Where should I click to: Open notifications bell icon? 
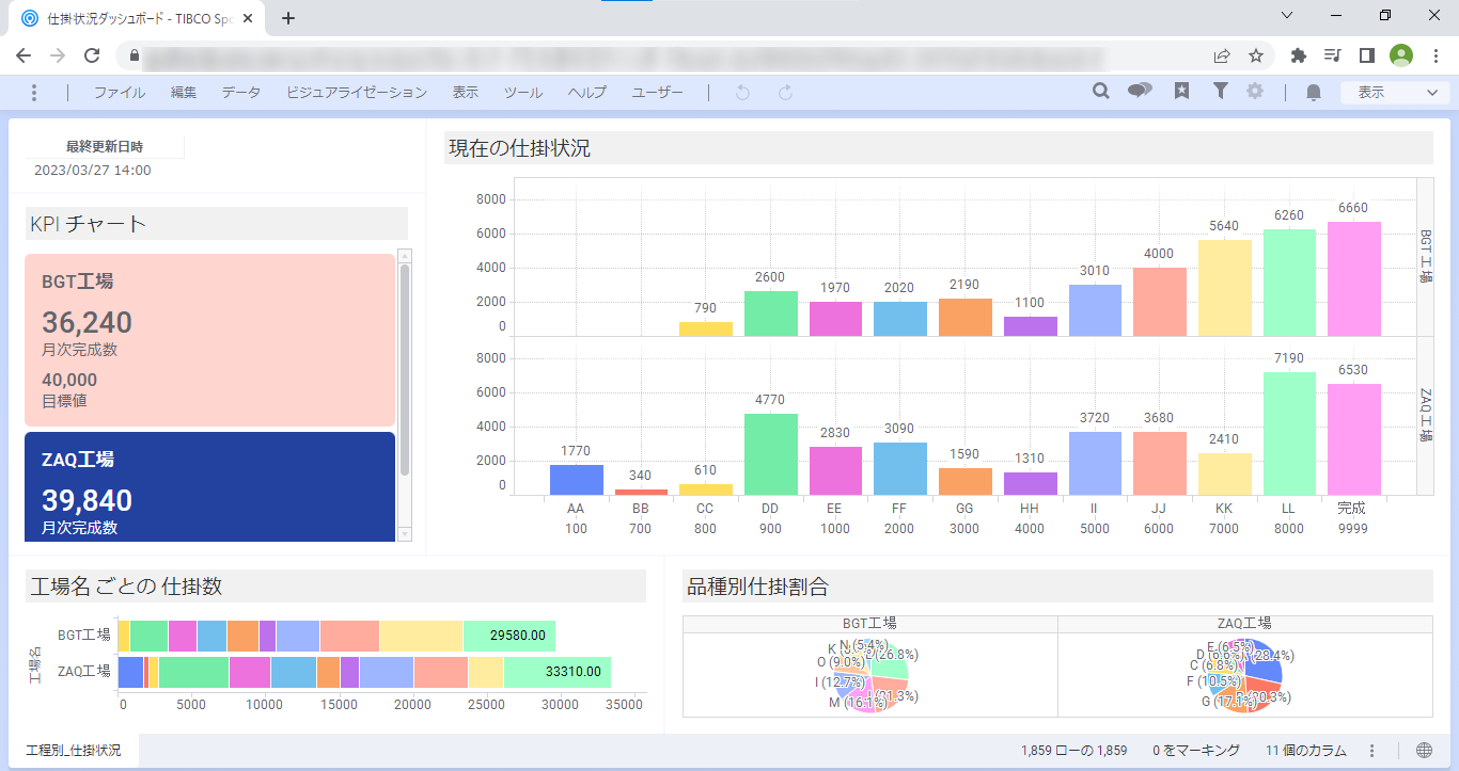pyautogui.click(x=1314, y=93)
